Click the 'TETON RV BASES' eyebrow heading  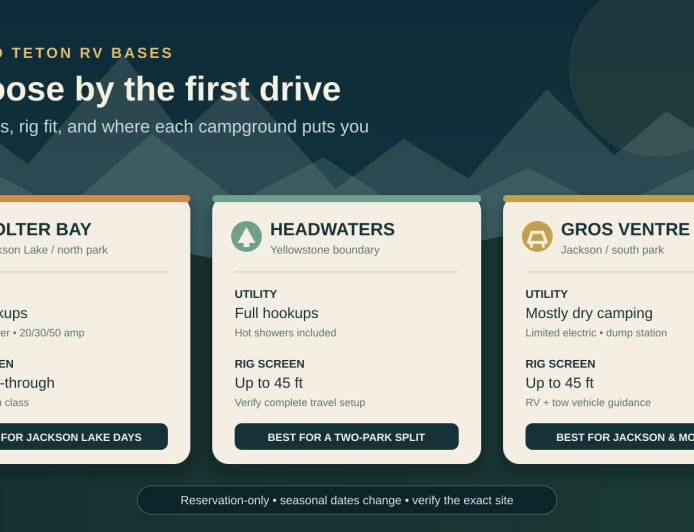point(92,53)
